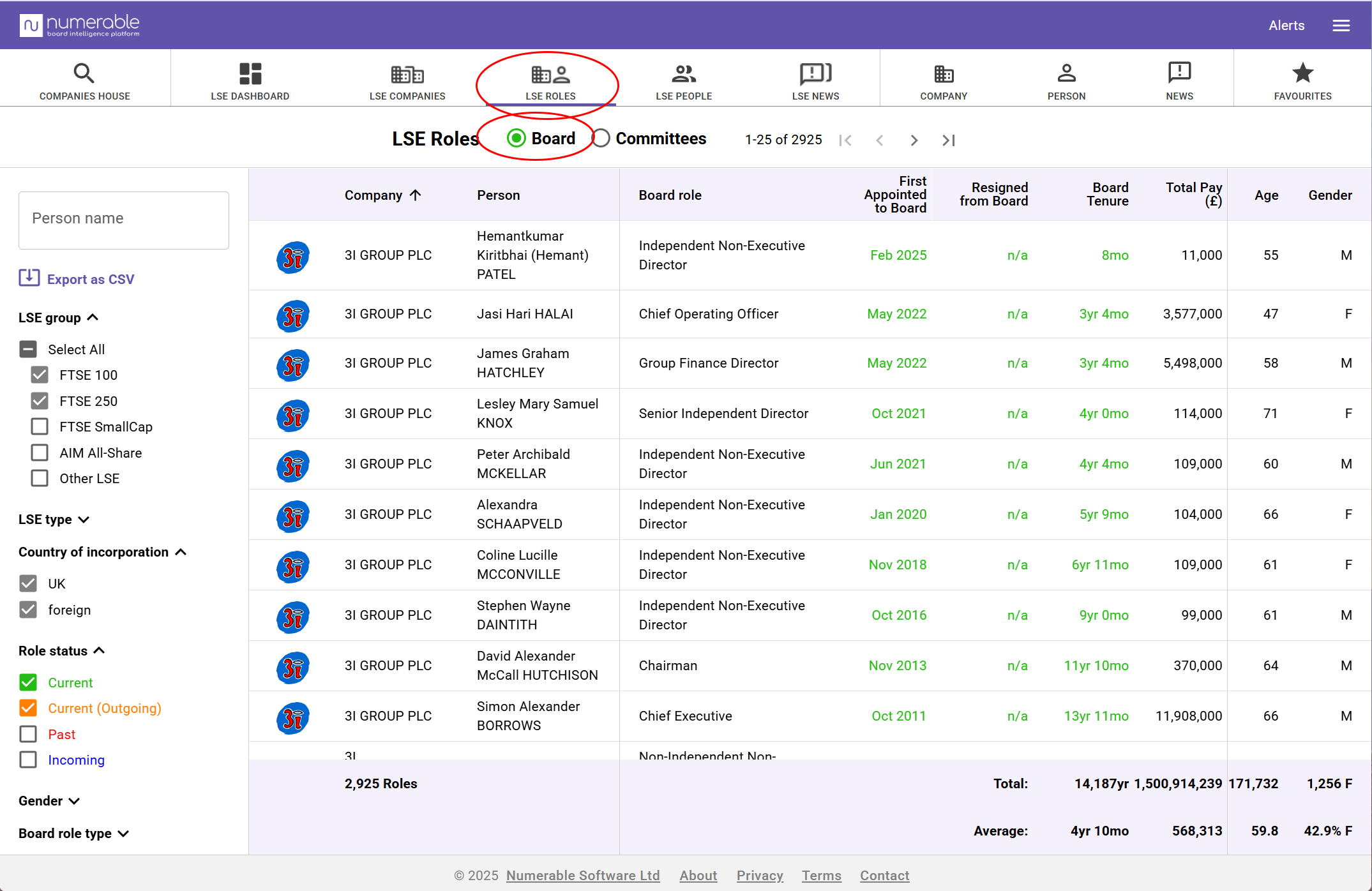The height and width of the screenshot is (891, 1372).
Task: Open the LSE People icon
Action: click(x=683, y=74)
